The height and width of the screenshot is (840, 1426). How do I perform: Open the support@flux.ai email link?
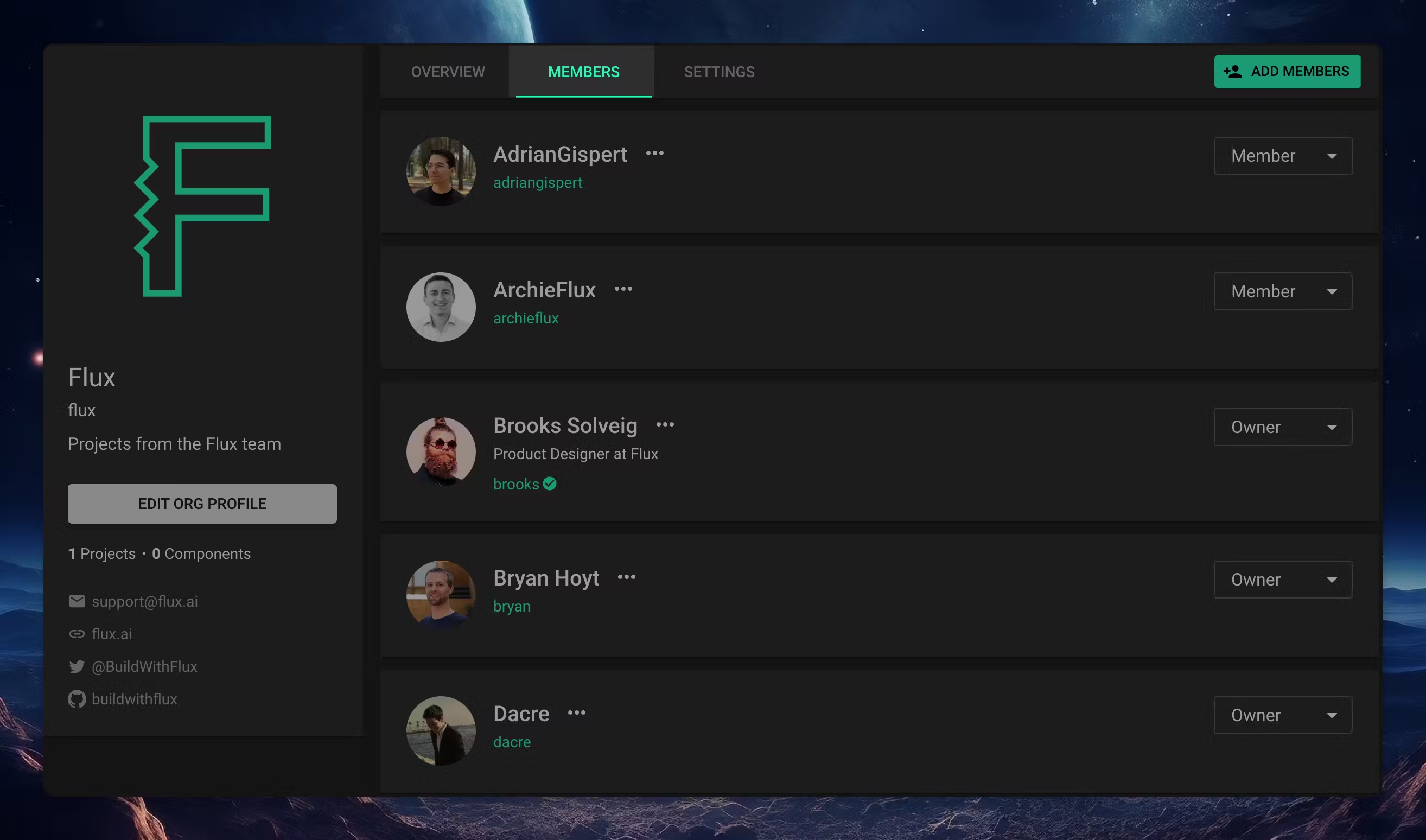(x=144, y=601)
